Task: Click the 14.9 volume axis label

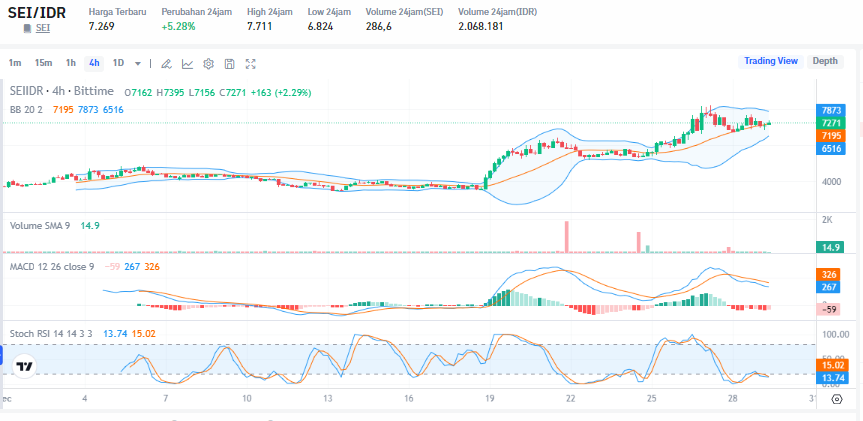Action: tap(830, 247)
